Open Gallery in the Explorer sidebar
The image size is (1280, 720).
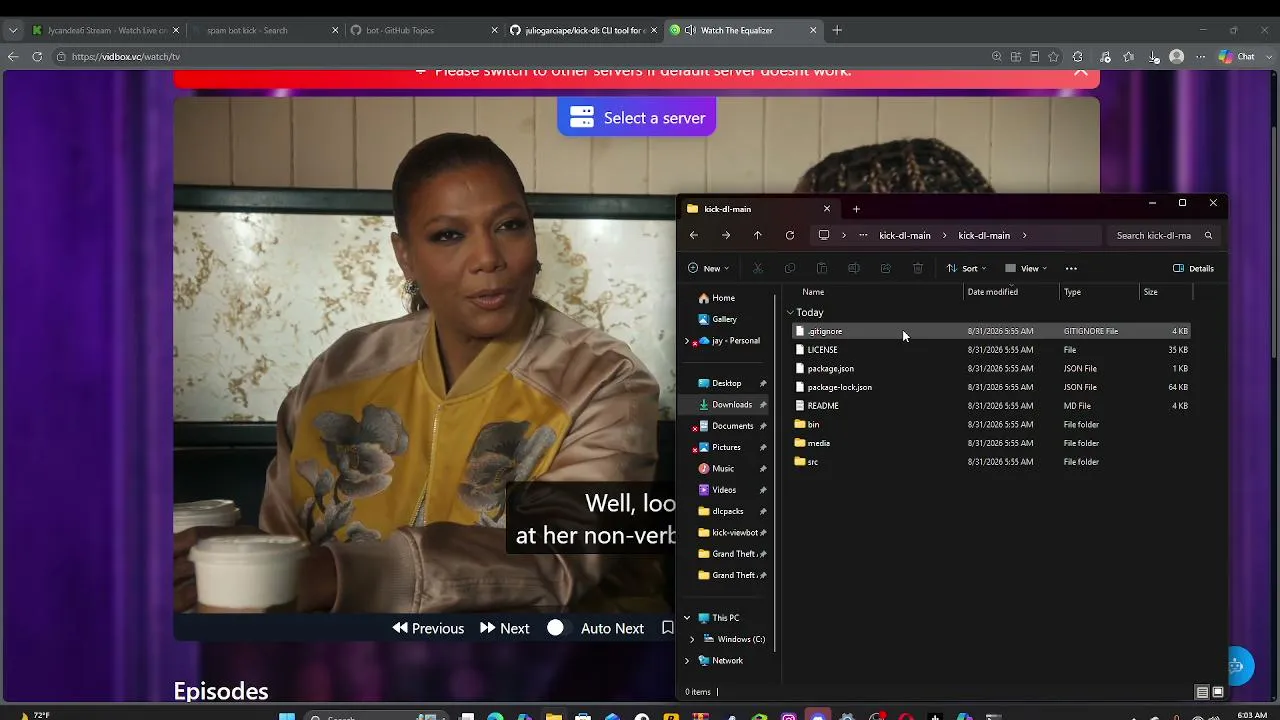click(724, 320)
